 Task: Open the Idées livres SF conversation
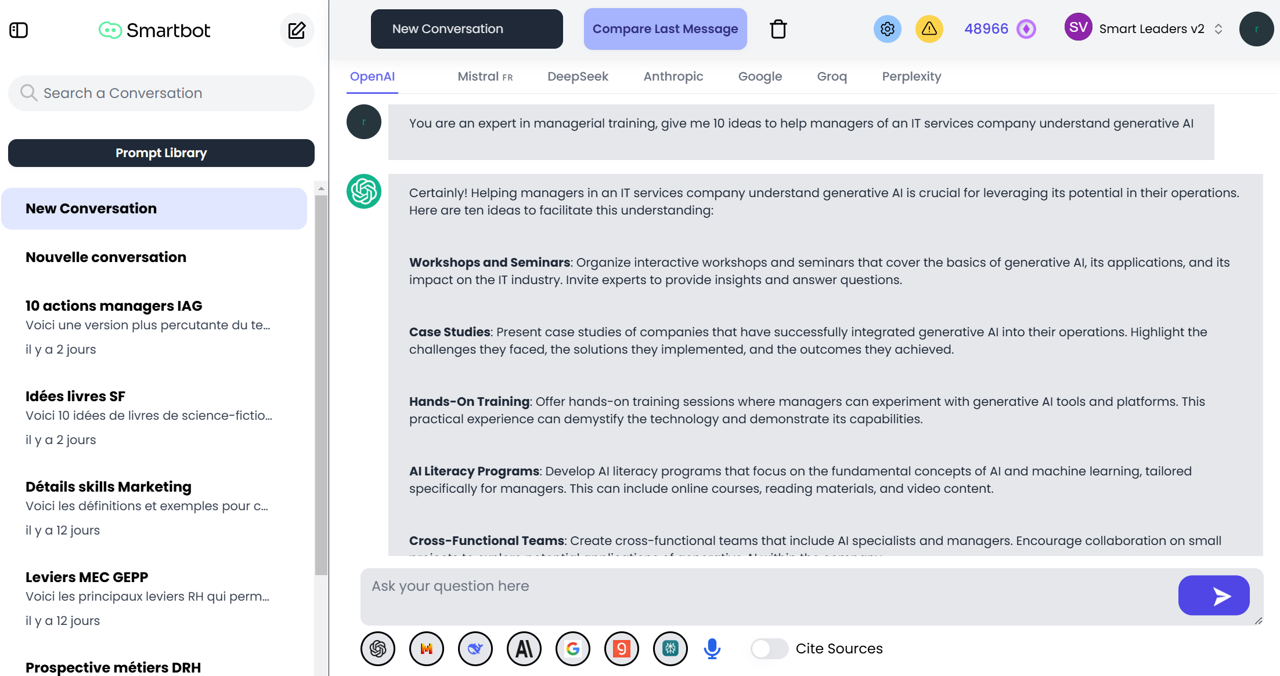tap(150, 417)
